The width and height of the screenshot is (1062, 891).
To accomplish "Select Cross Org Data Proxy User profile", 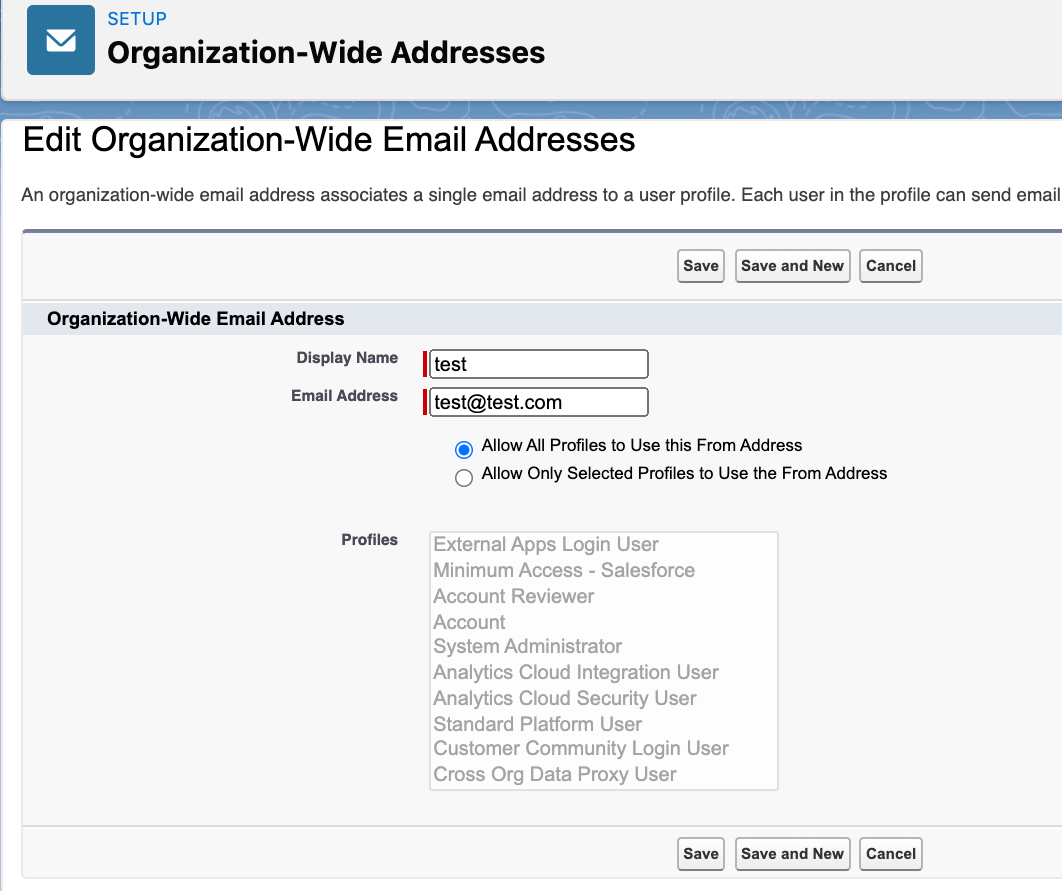I will [x=555, y=774].
